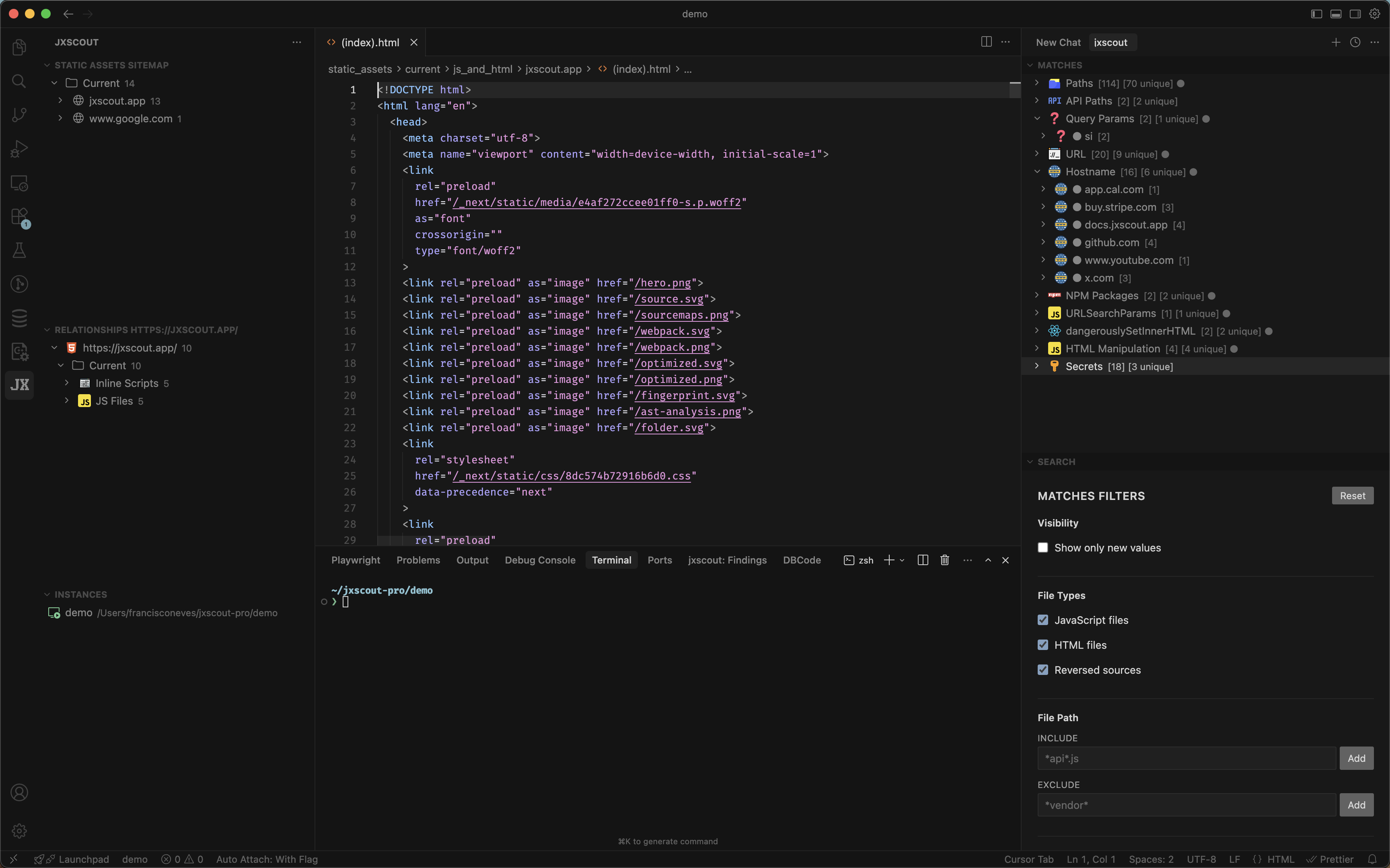
Task: Open Accounts icon in activity bar
Action: pyautogui.click(x=19, y=792)
